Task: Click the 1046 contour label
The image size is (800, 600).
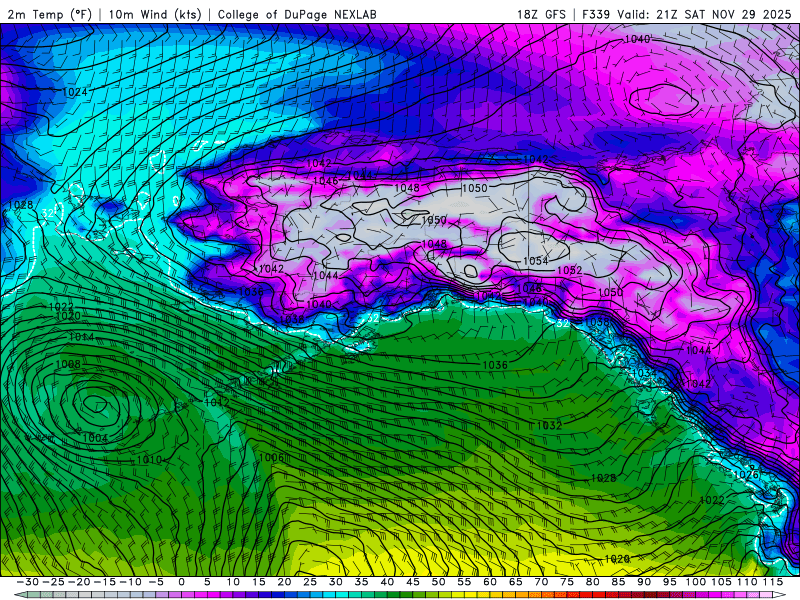Action: point(326,181)
